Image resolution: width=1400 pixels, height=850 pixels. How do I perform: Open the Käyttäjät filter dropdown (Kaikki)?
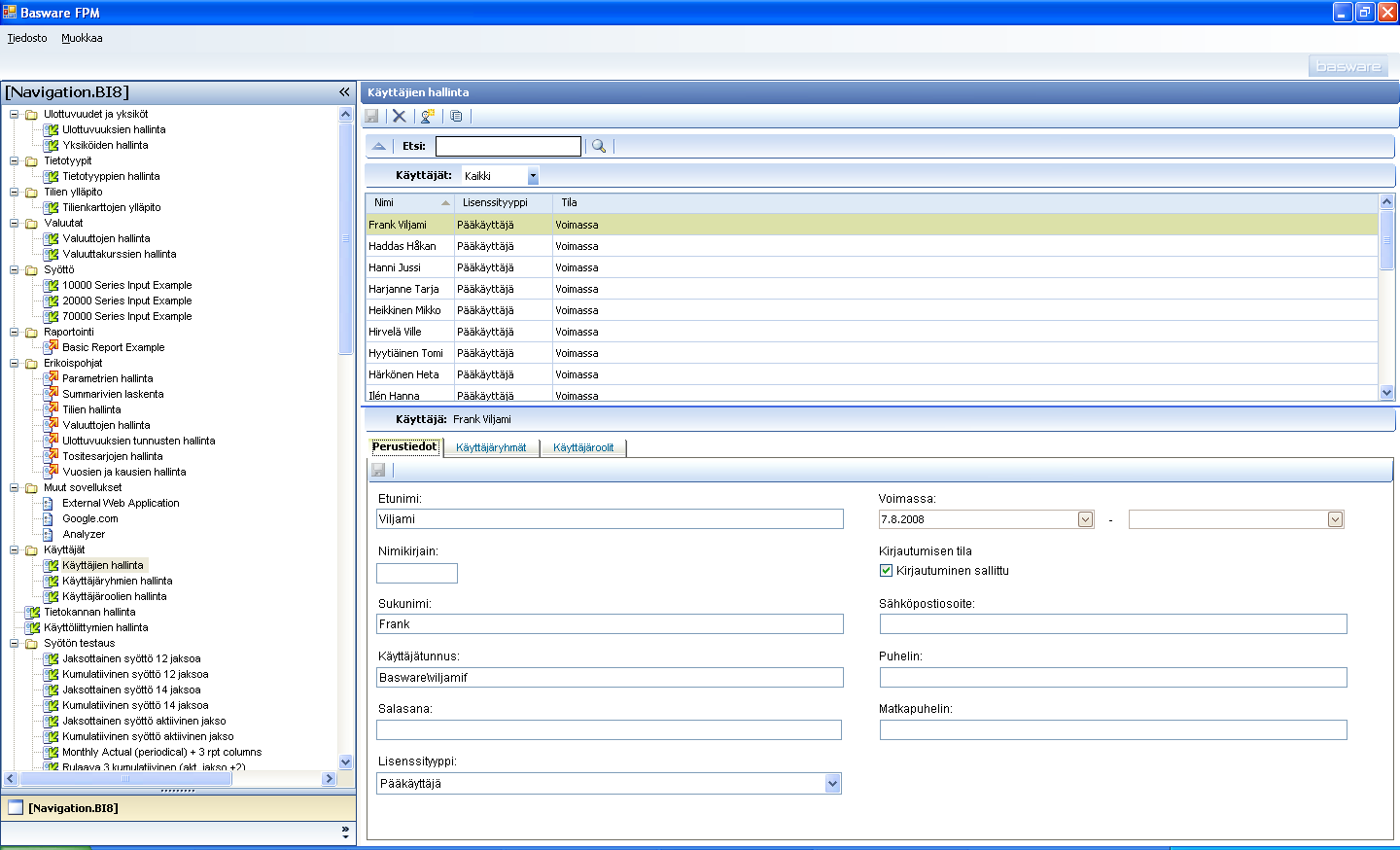533,176
